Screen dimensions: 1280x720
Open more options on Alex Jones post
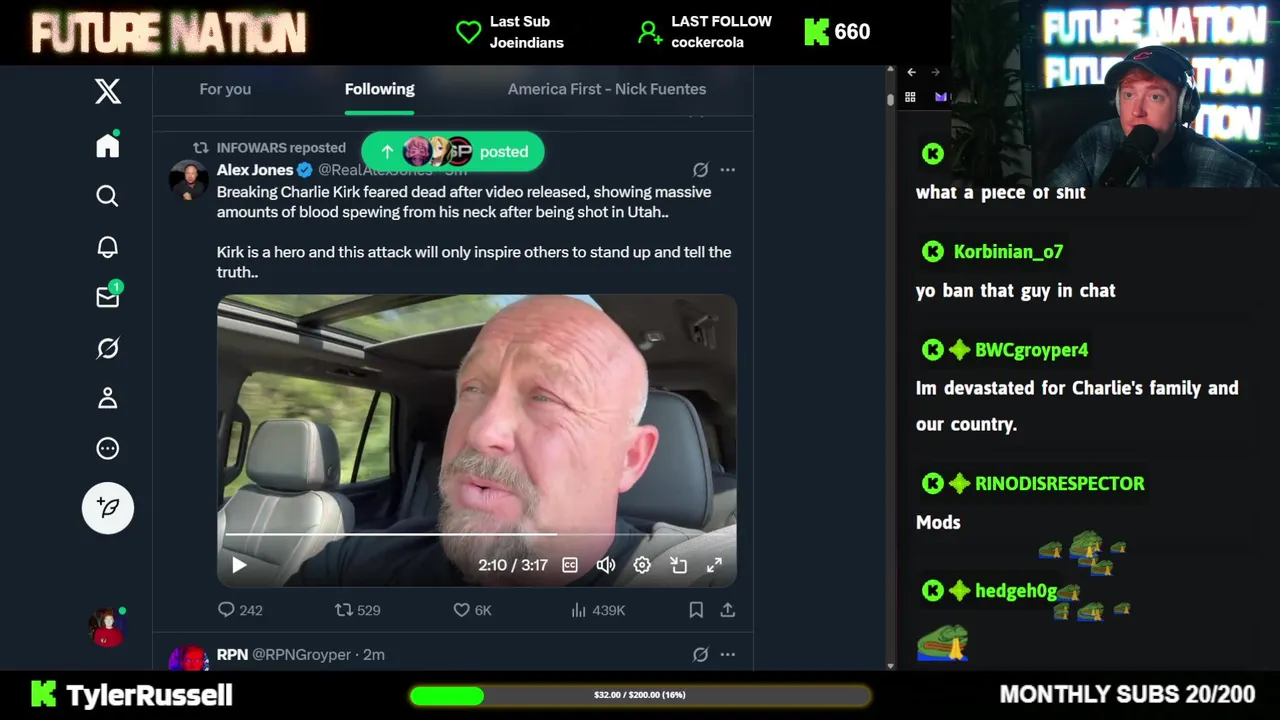728,170
